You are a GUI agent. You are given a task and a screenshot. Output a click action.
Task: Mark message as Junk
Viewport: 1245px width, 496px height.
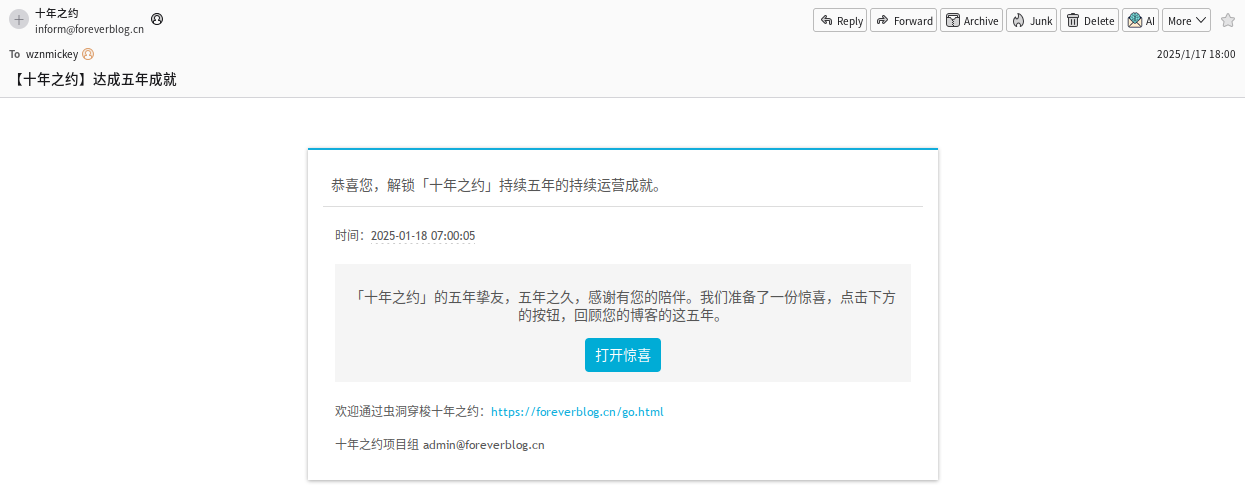(x=1031, y=20)
